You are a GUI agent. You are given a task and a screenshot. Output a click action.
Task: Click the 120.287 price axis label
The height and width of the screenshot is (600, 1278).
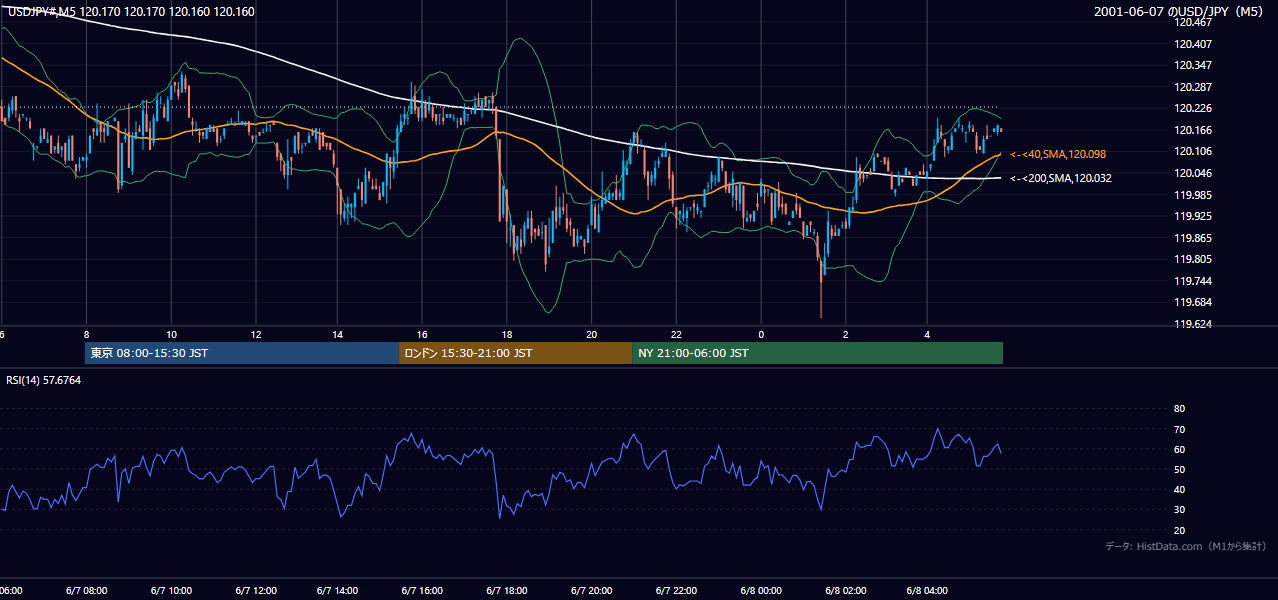point(1193,87)
